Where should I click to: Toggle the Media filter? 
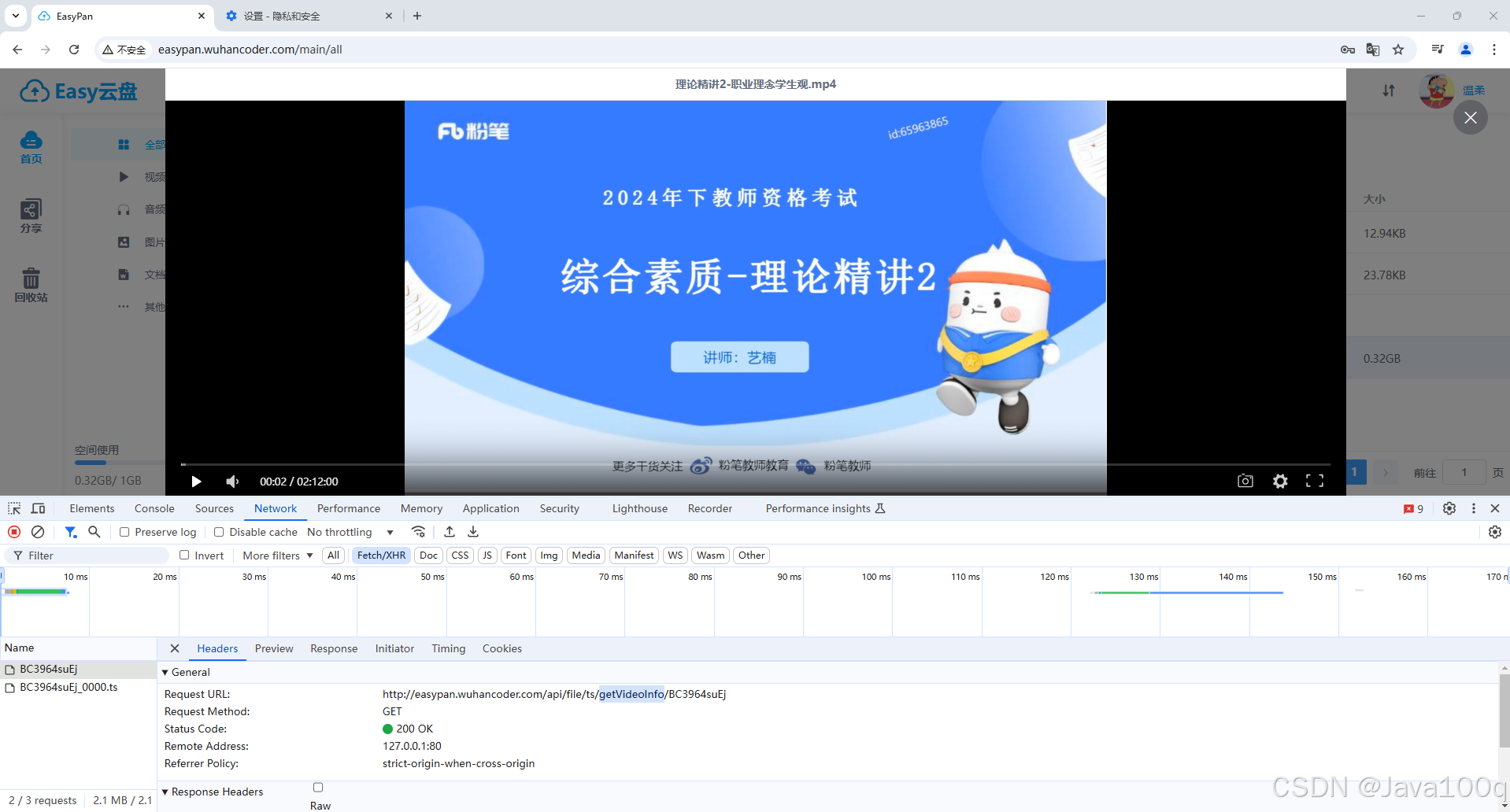pos(586,555)
